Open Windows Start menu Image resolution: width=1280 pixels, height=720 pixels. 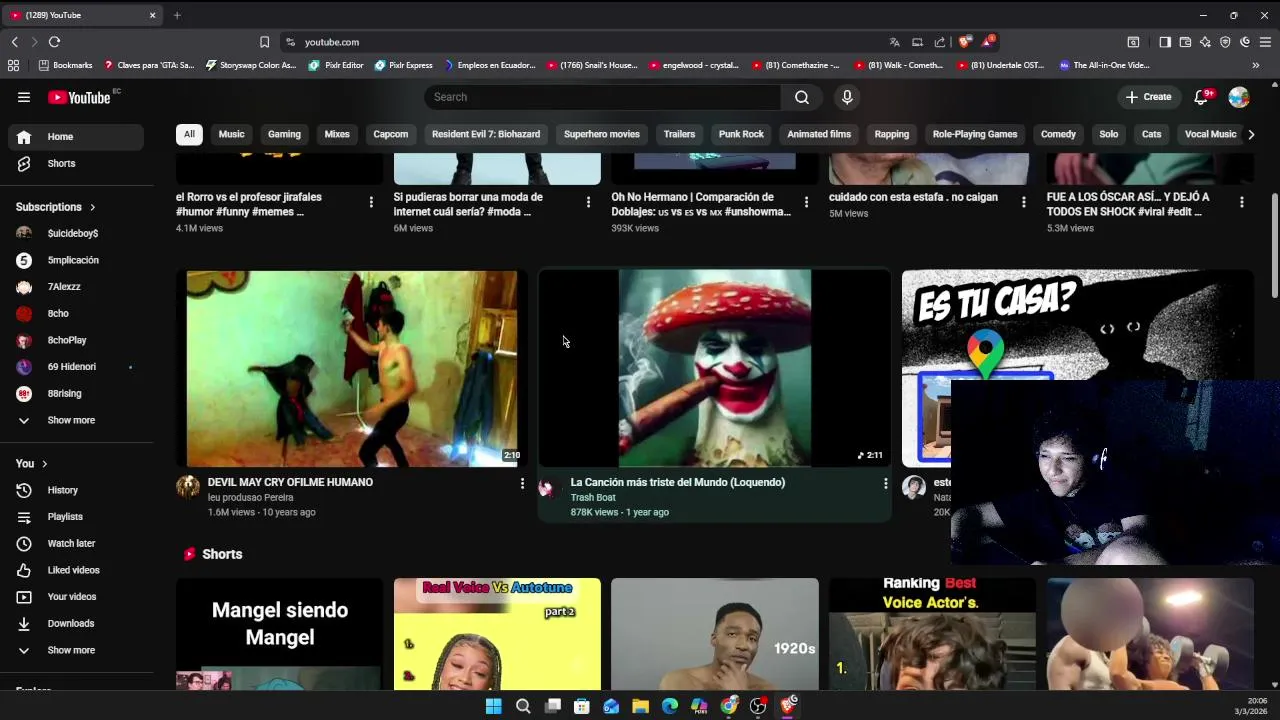click(x=493, y=706)
